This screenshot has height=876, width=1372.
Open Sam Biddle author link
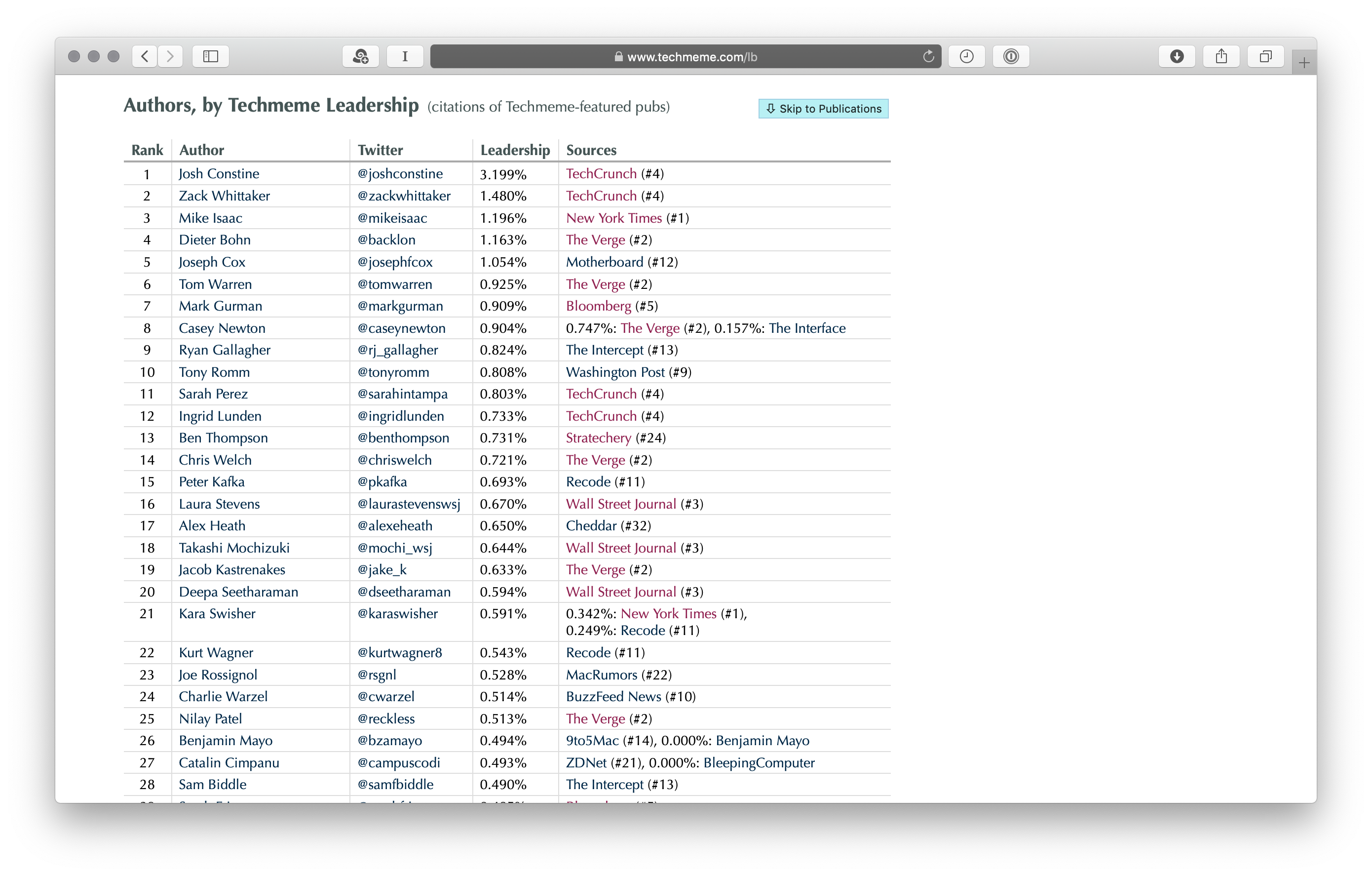click(x=213, y=784)
